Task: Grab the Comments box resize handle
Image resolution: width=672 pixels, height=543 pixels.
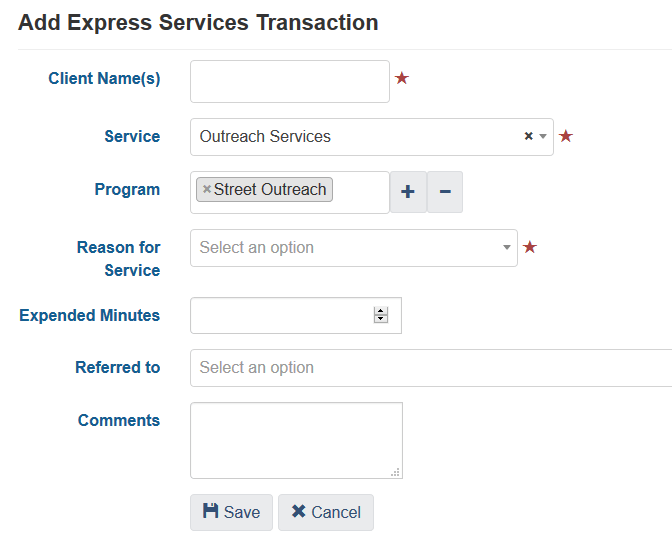Action: tap(396, 472)
